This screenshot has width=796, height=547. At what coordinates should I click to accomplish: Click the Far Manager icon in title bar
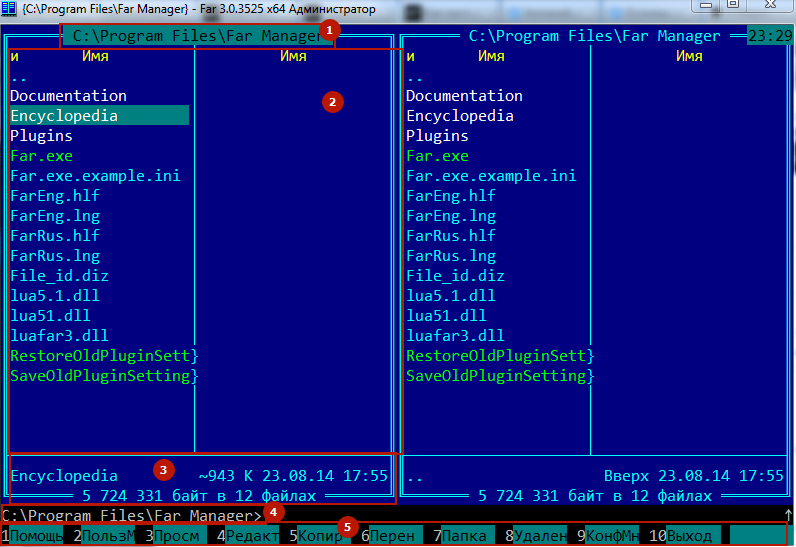coord(9,9)
